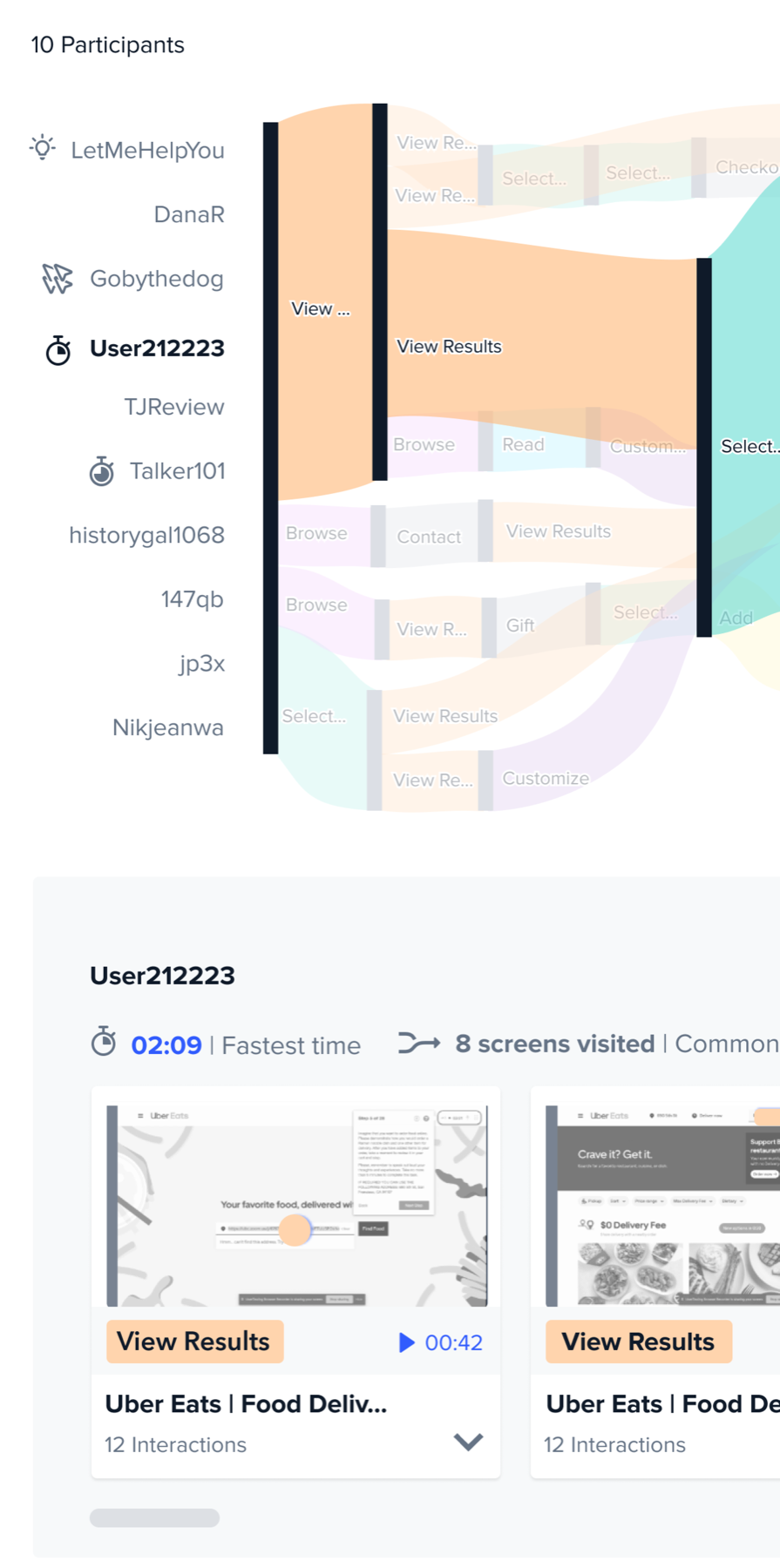
Task: Click the stopwatch icon next to Talker101
Action: click(x=102, y=471)
